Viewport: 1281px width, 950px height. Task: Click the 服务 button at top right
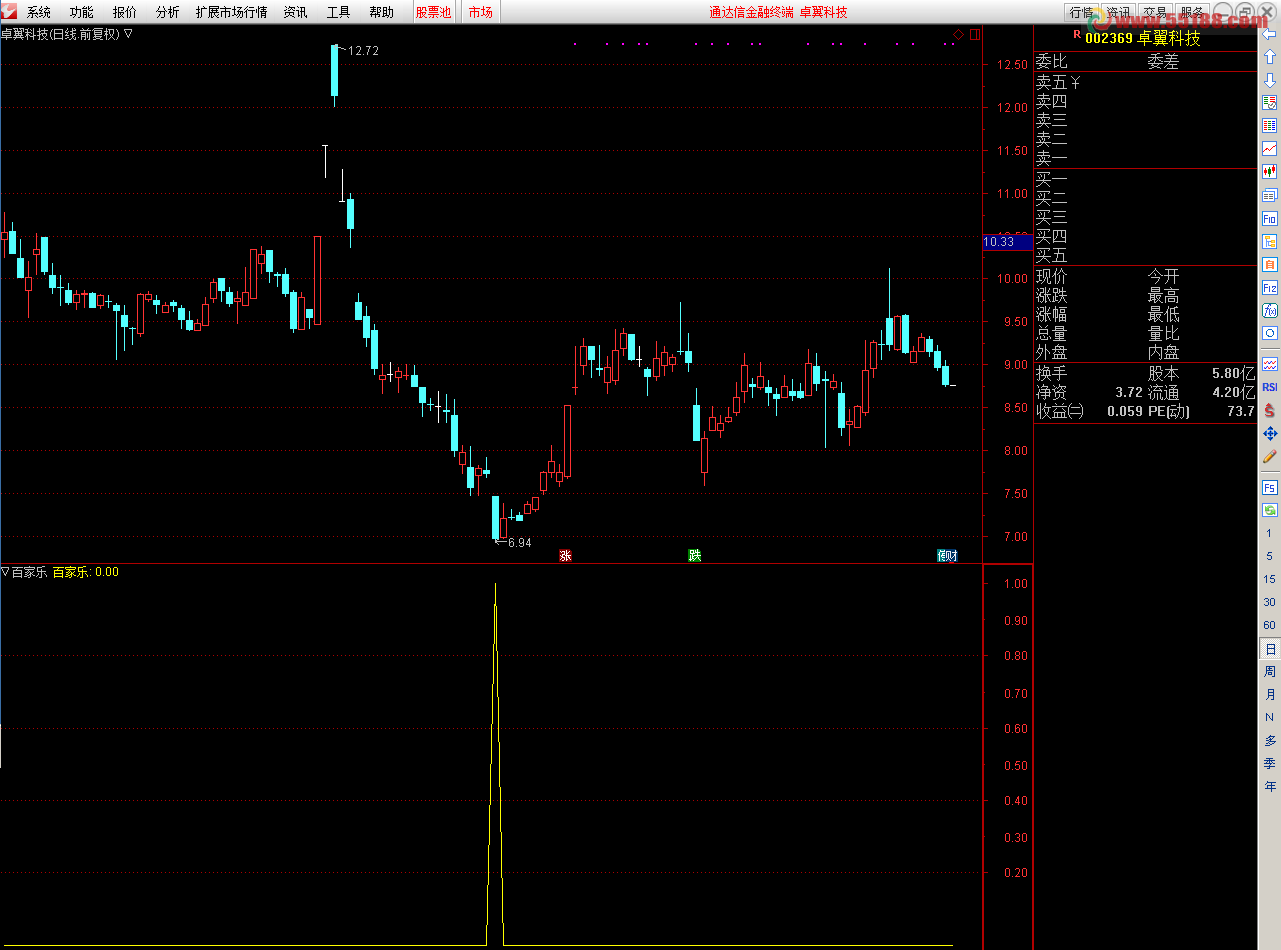1193,12
